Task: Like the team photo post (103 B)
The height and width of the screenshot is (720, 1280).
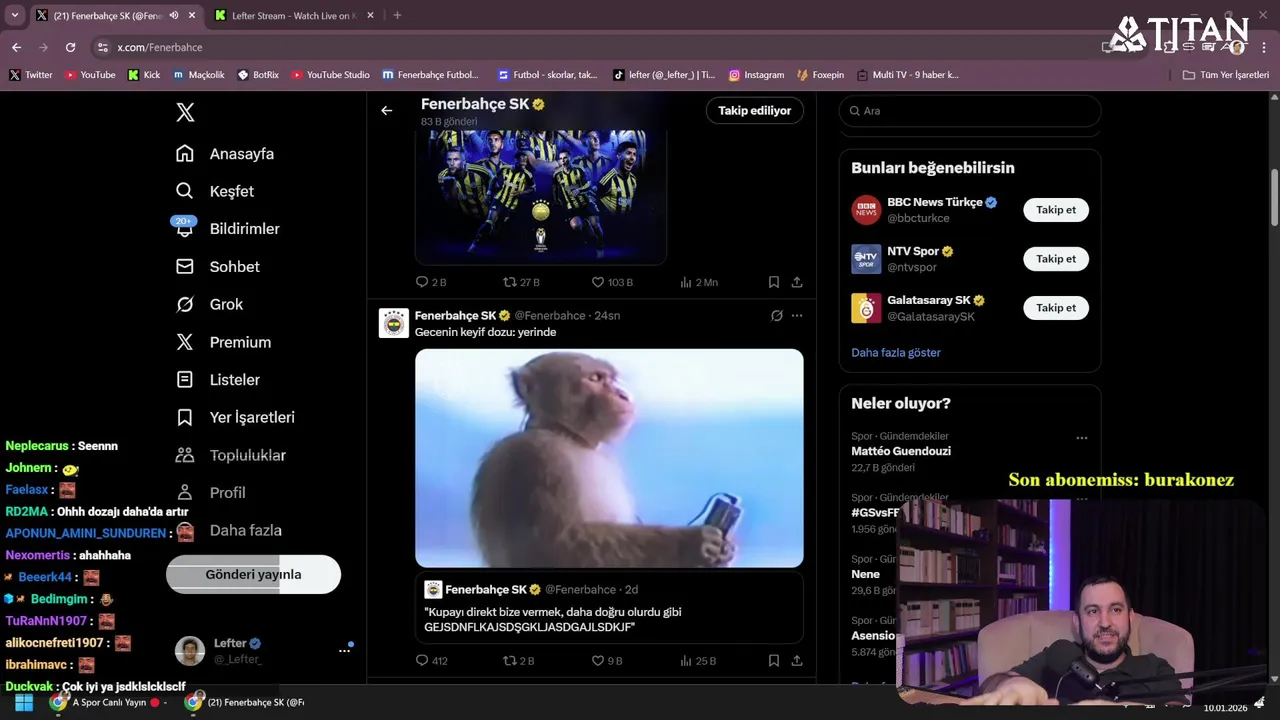Action: click(x=612, y=283)
